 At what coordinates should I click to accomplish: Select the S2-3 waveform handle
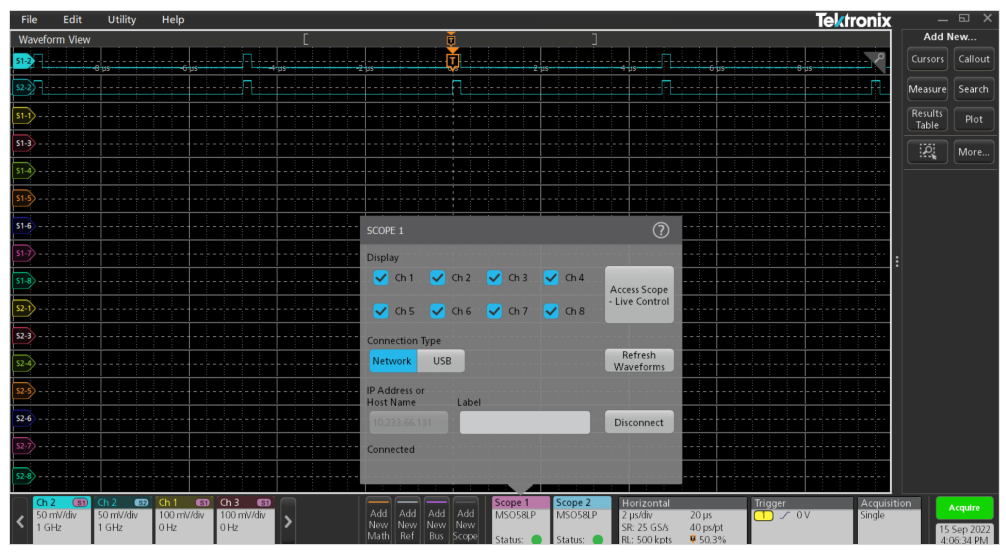click(x=24, y=336)
